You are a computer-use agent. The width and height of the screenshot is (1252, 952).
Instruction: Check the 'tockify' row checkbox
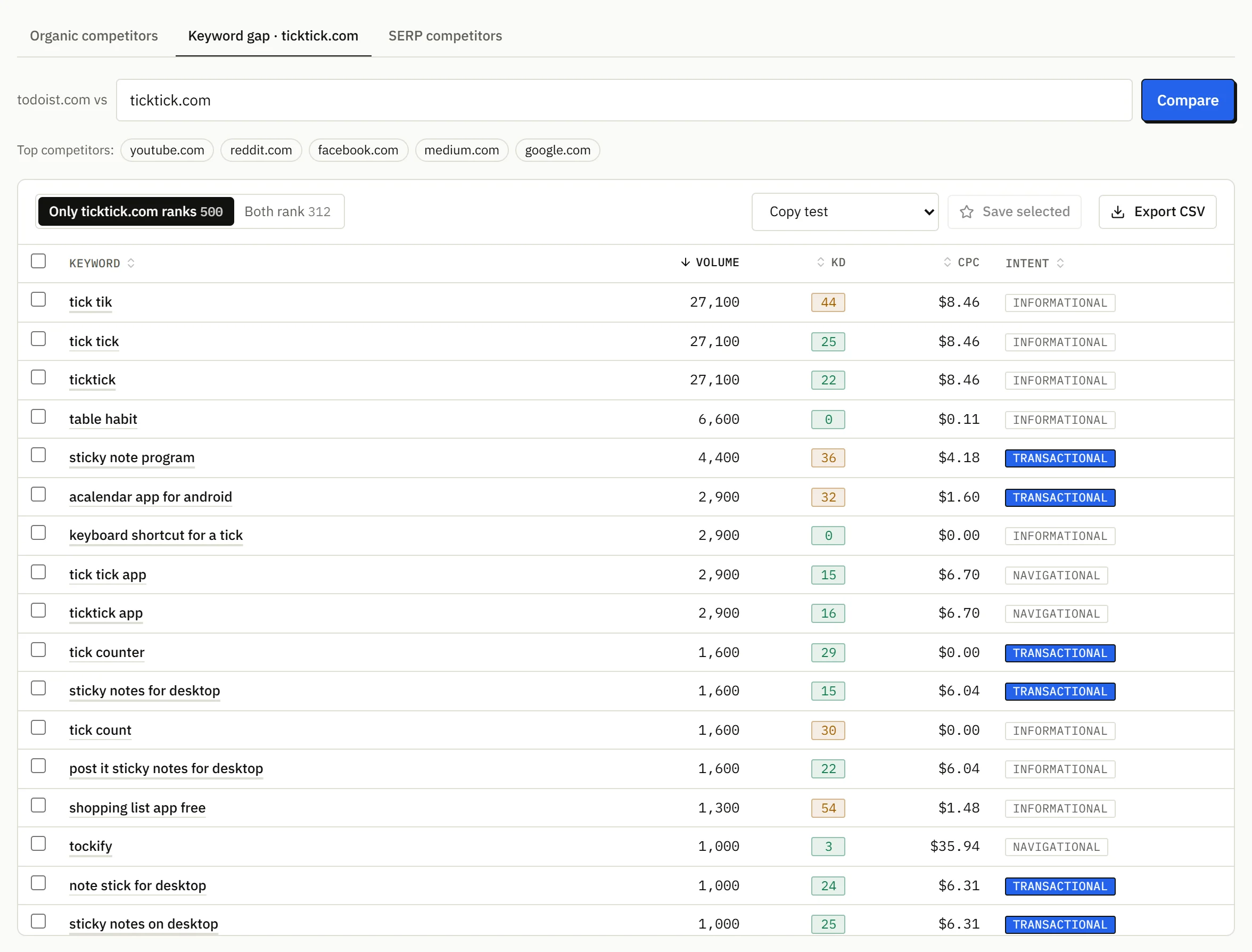point(38,844)
